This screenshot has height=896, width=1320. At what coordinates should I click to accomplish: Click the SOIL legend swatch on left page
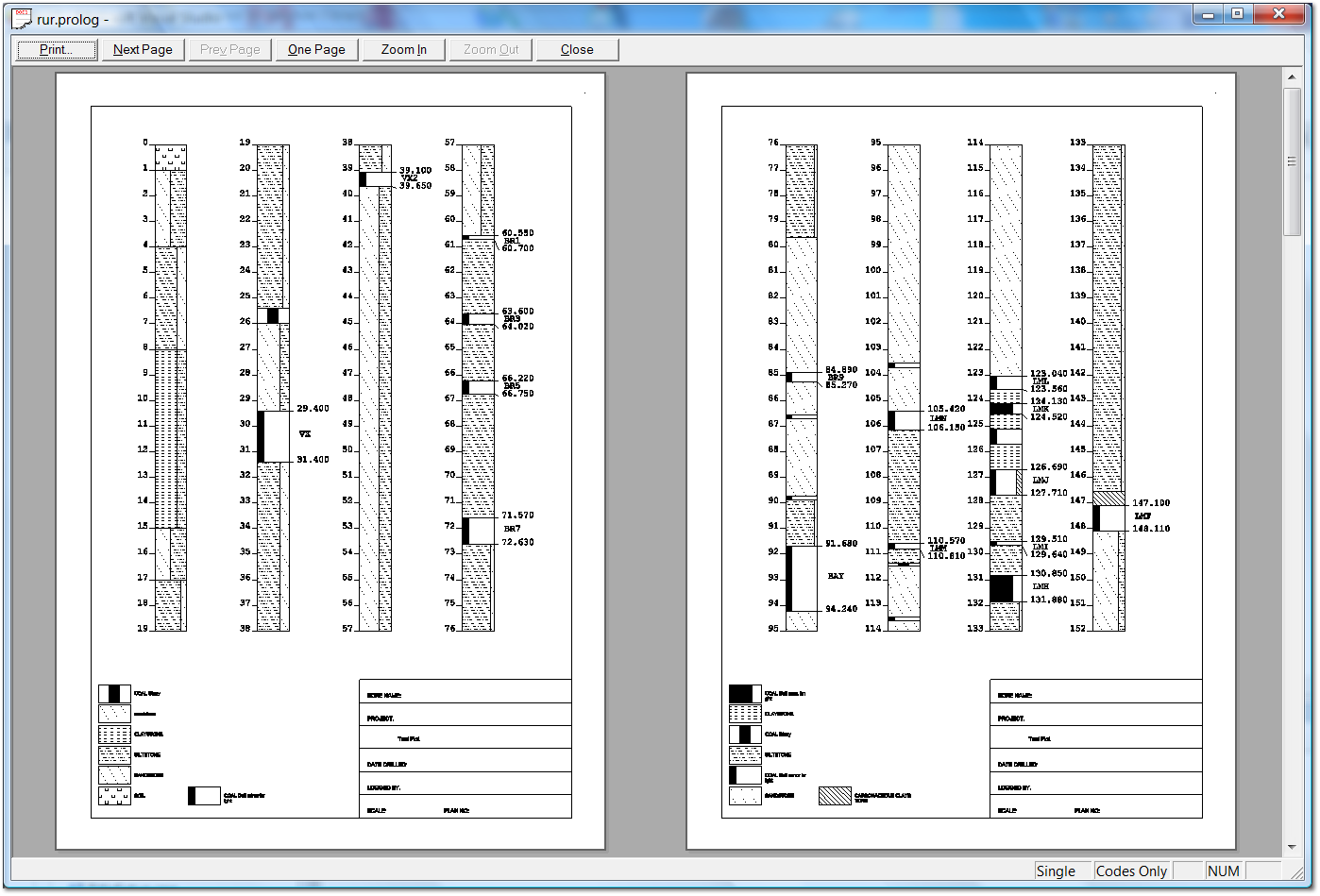pos(114,796)
